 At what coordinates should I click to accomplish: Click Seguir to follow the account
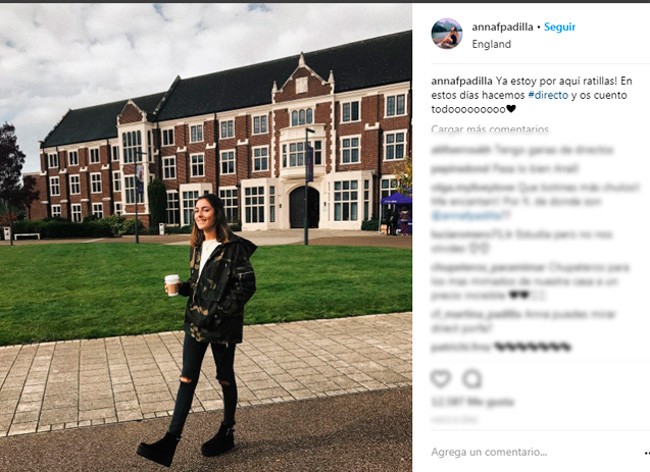point(559,27)
